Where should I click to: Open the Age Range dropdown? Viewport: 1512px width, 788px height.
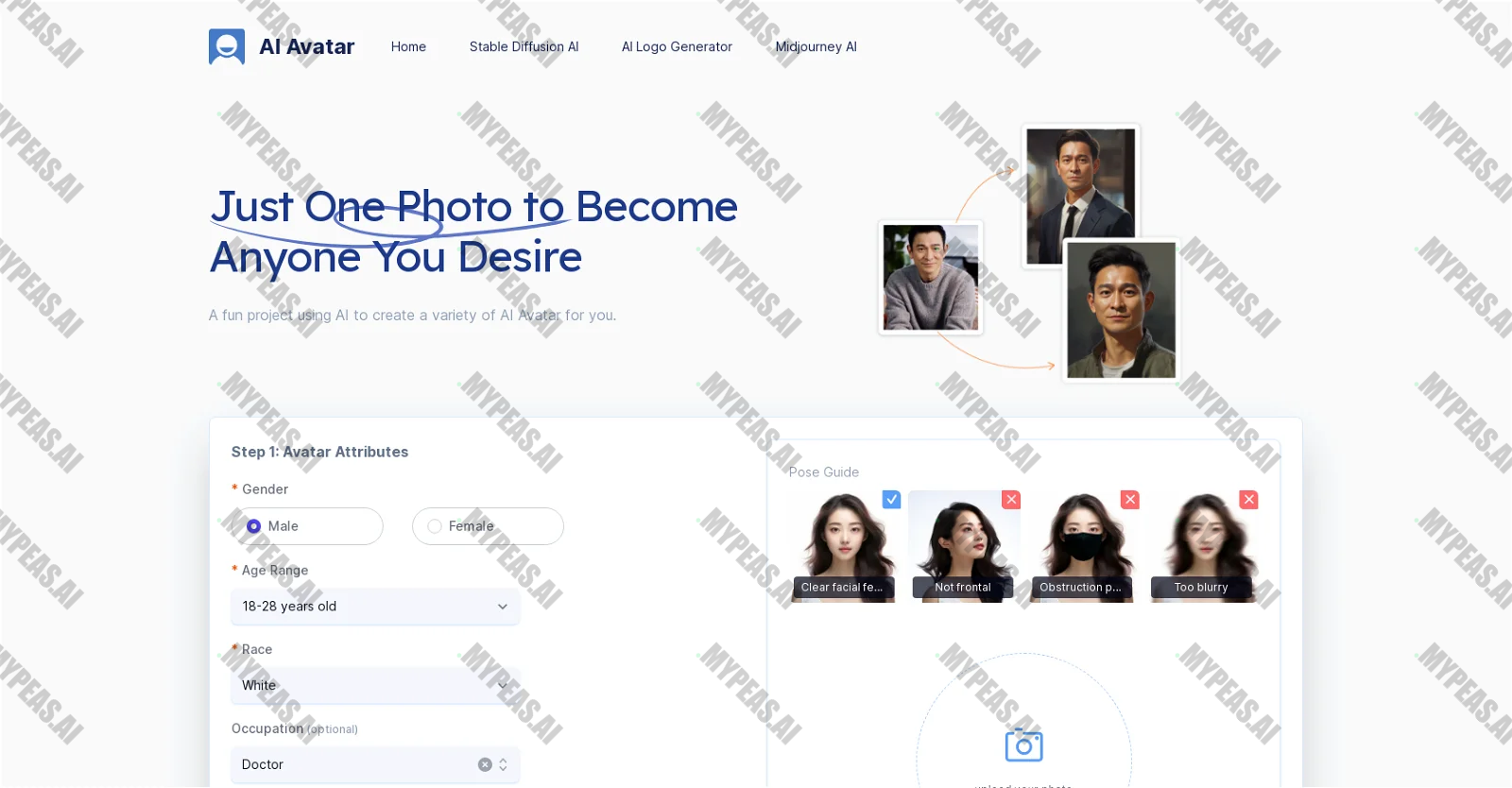pos(375,607)
